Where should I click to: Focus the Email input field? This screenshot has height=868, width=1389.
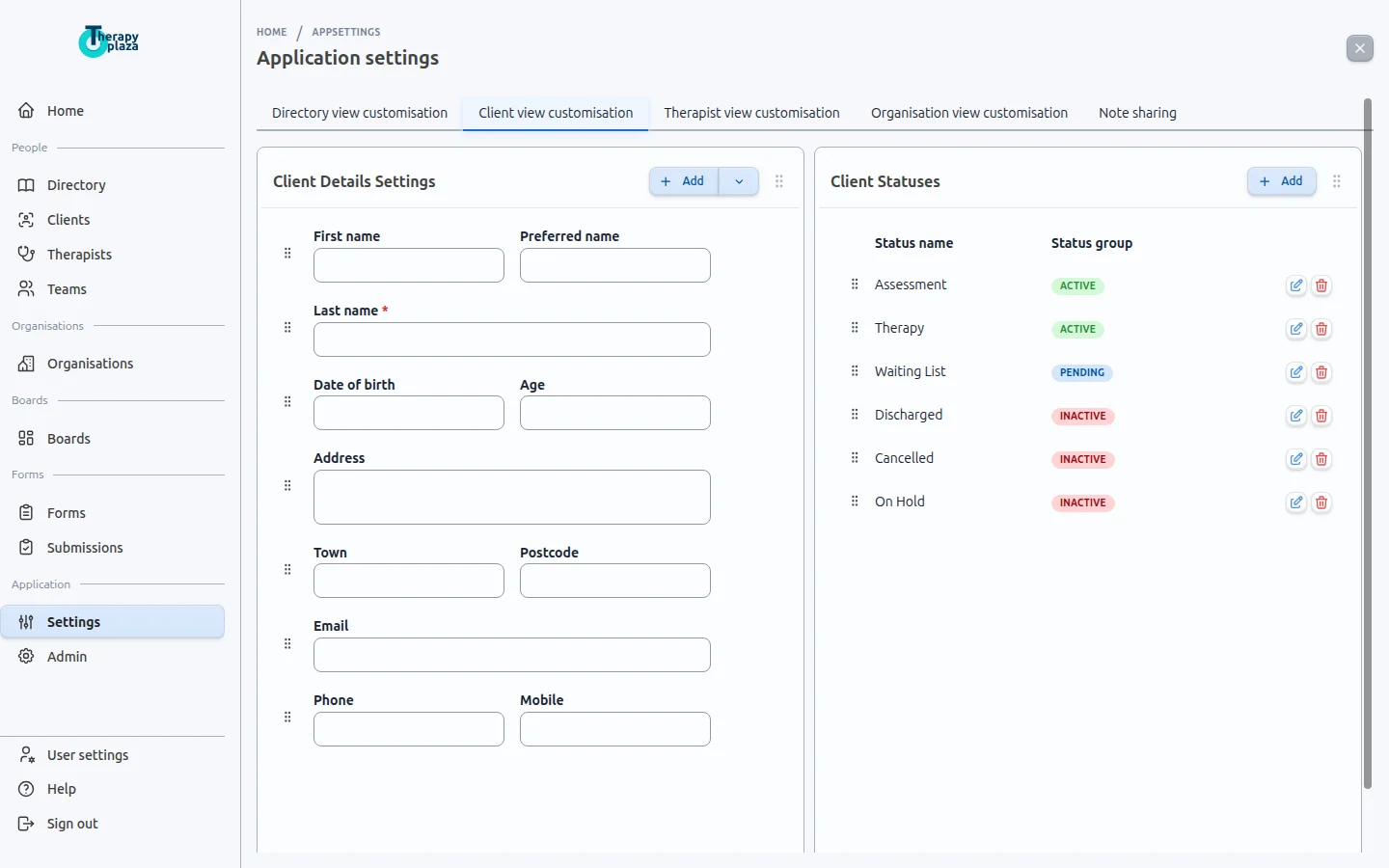[x=512, y=655]
